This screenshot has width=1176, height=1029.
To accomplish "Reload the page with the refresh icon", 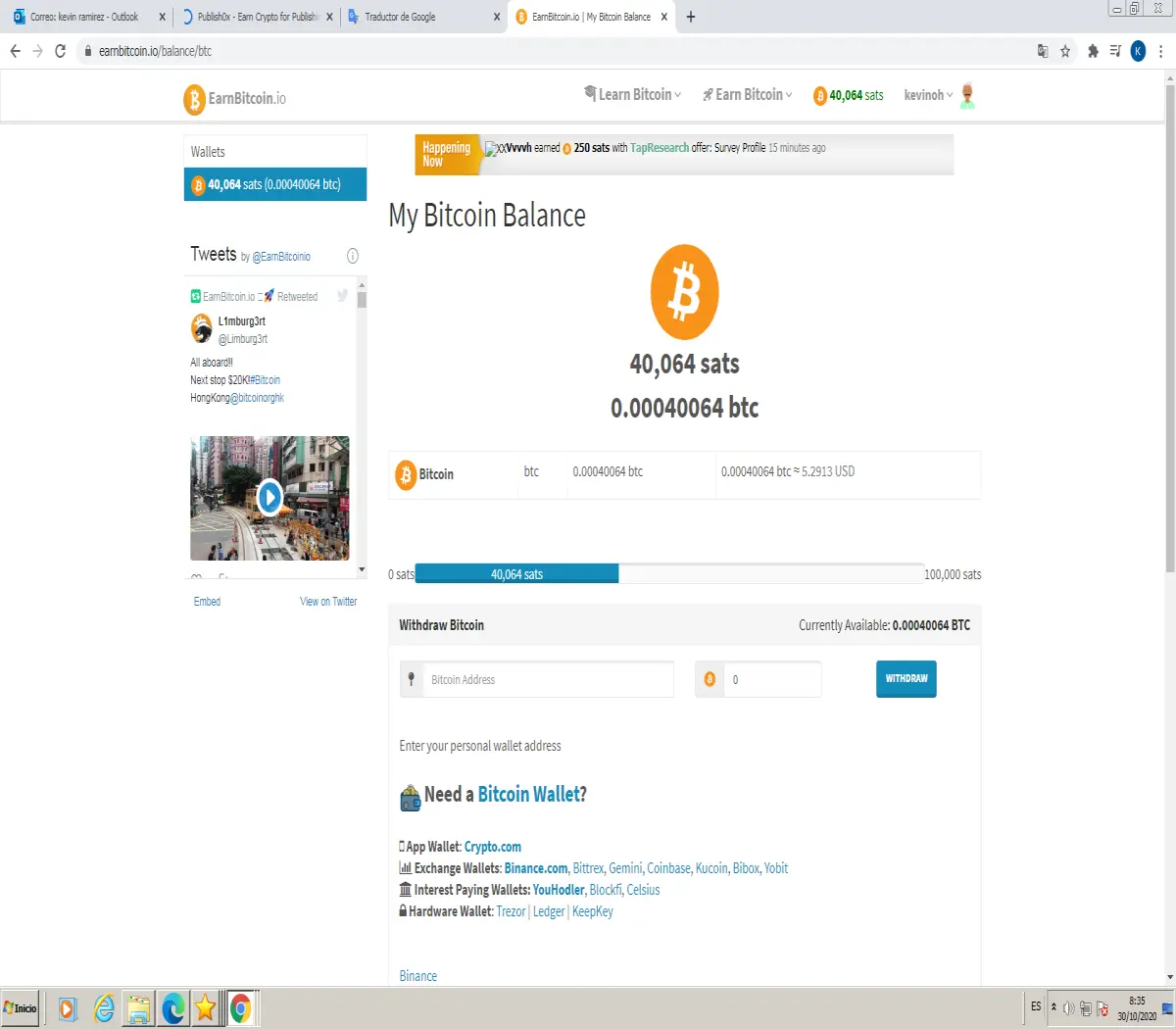I will tap(61, 51).
